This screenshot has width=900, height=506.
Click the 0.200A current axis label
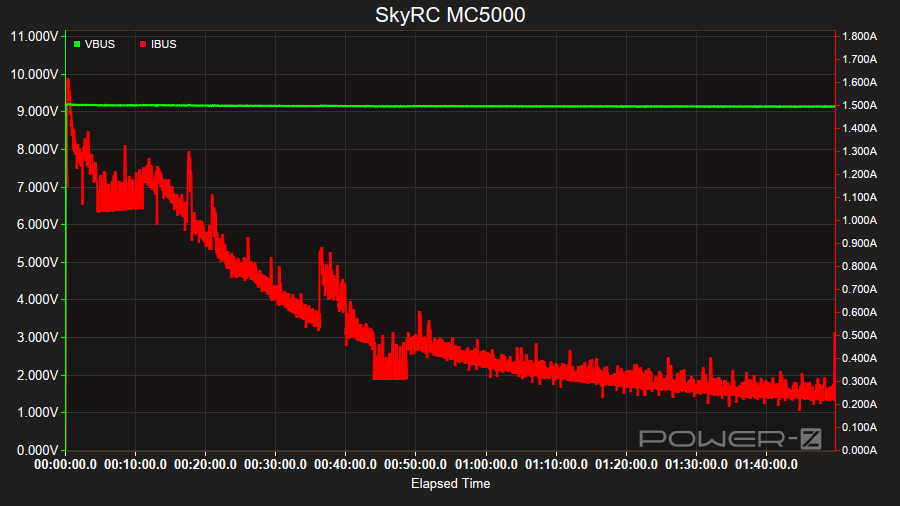pos(859,404)
